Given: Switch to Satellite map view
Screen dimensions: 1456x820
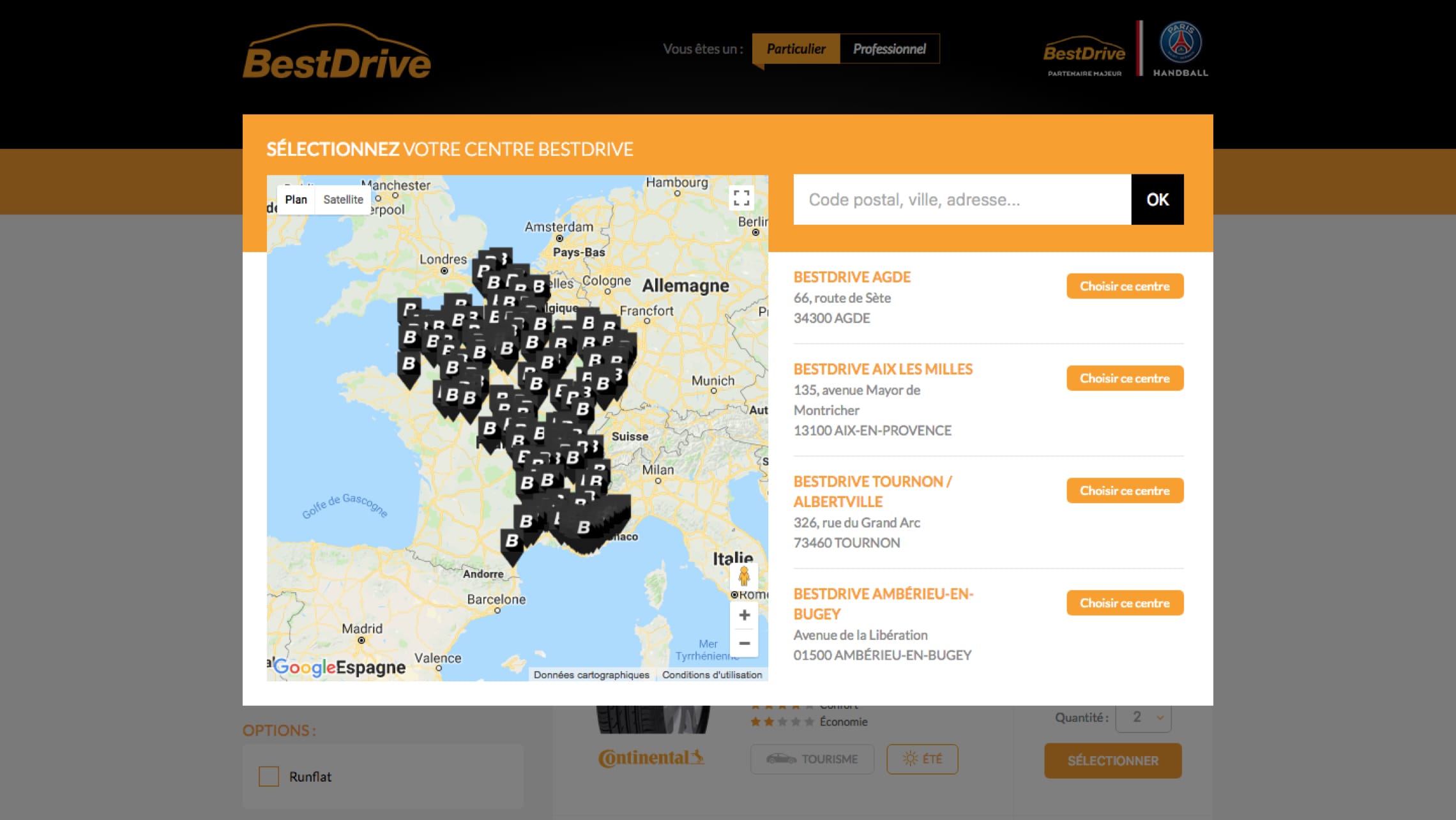Looking at the screenshot, I should 343,199.
